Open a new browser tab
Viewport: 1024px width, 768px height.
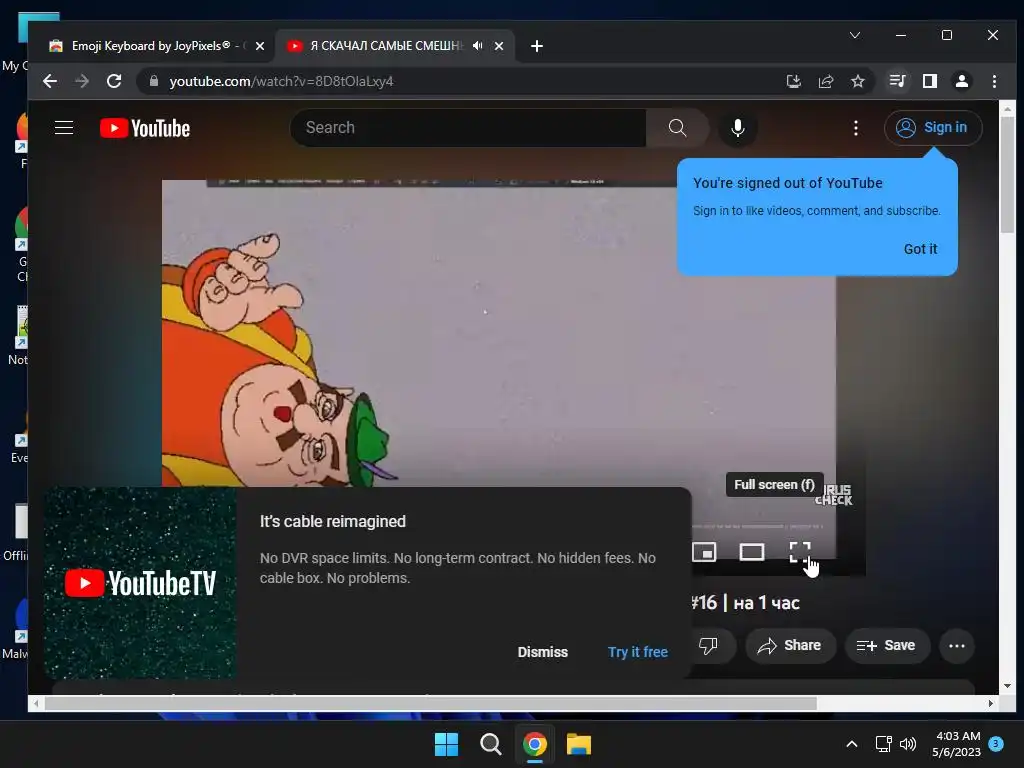[x=537, y=46]
